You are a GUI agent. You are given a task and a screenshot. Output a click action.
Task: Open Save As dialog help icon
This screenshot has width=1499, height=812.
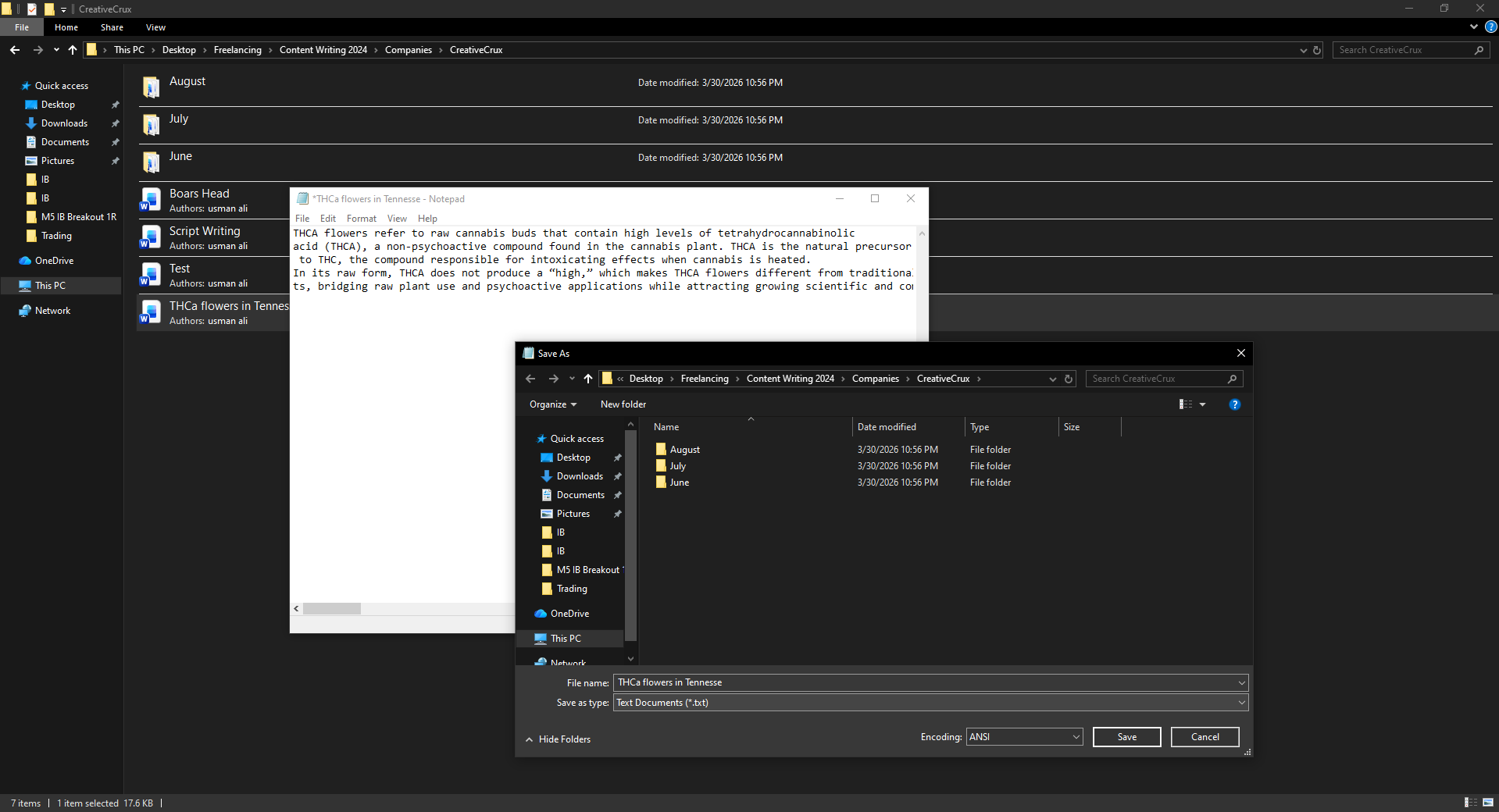pyautogui.click(x=1235, y=404)
